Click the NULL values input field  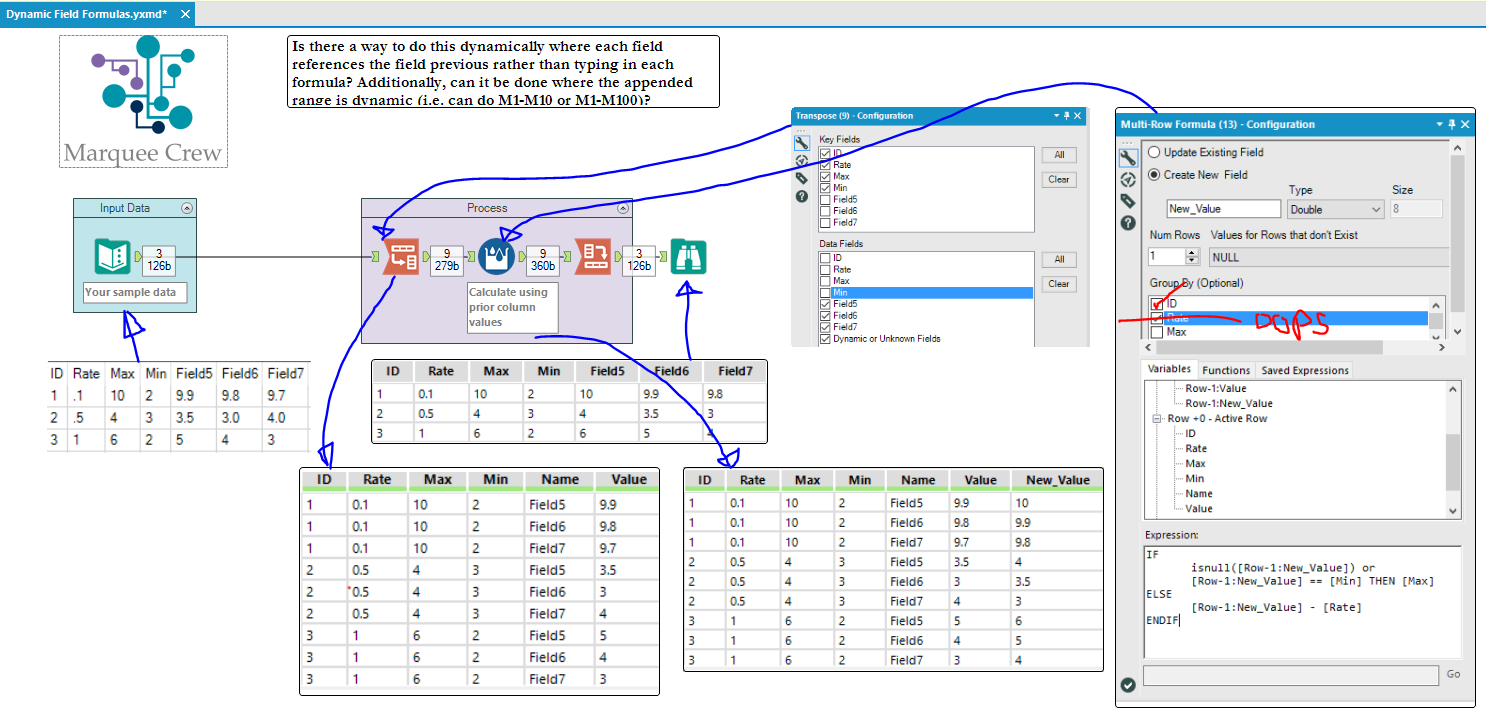click(1250, 257)
